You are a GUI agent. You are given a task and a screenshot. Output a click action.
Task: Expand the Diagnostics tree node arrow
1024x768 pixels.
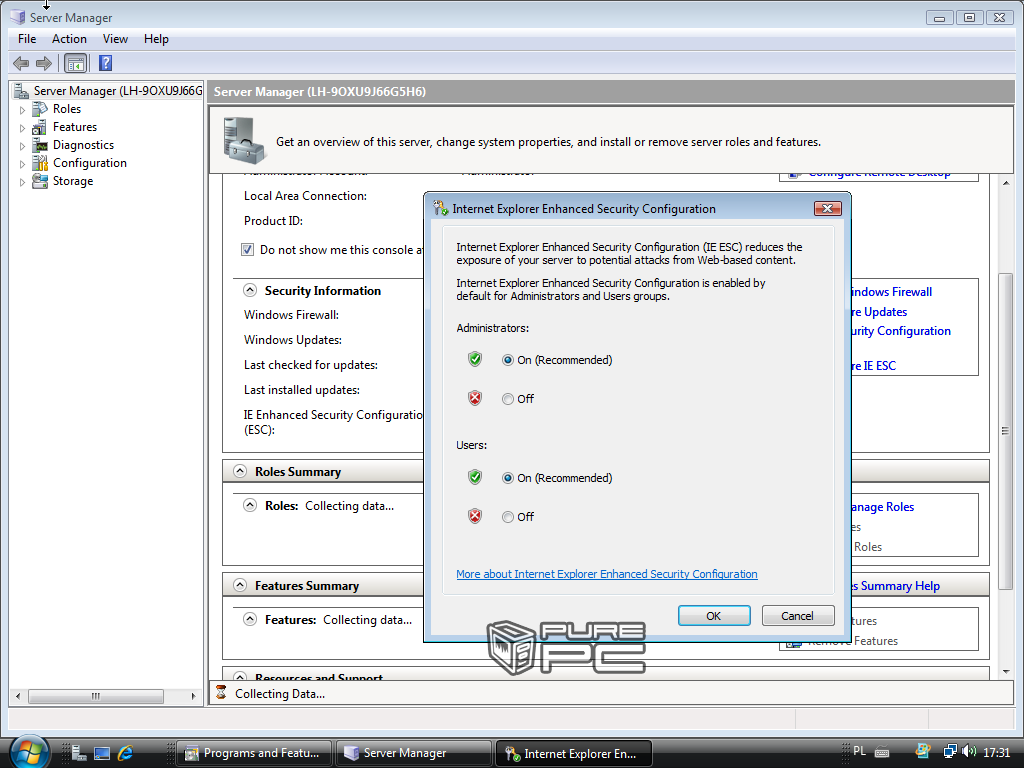pyautogui.click(x=22, y=146)
